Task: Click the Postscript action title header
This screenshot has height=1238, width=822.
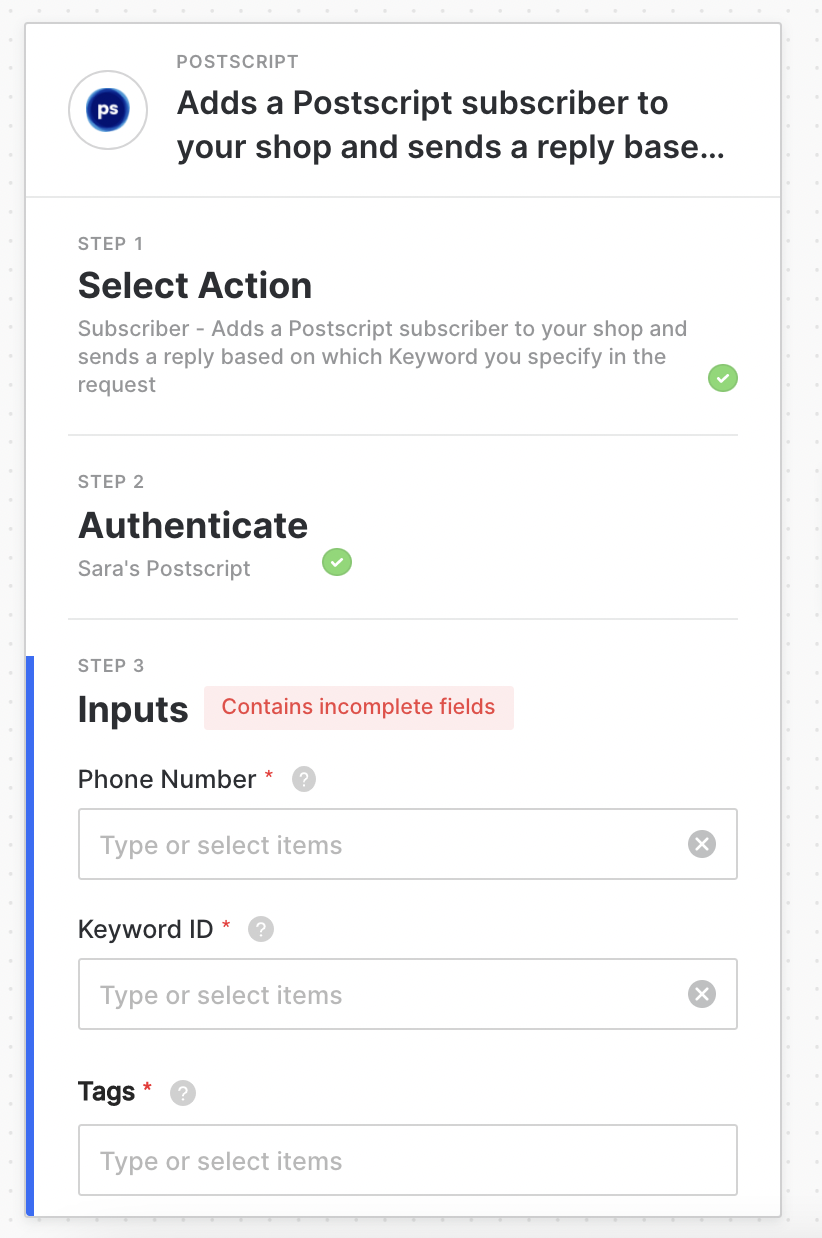Action: [x=450, y=126]
